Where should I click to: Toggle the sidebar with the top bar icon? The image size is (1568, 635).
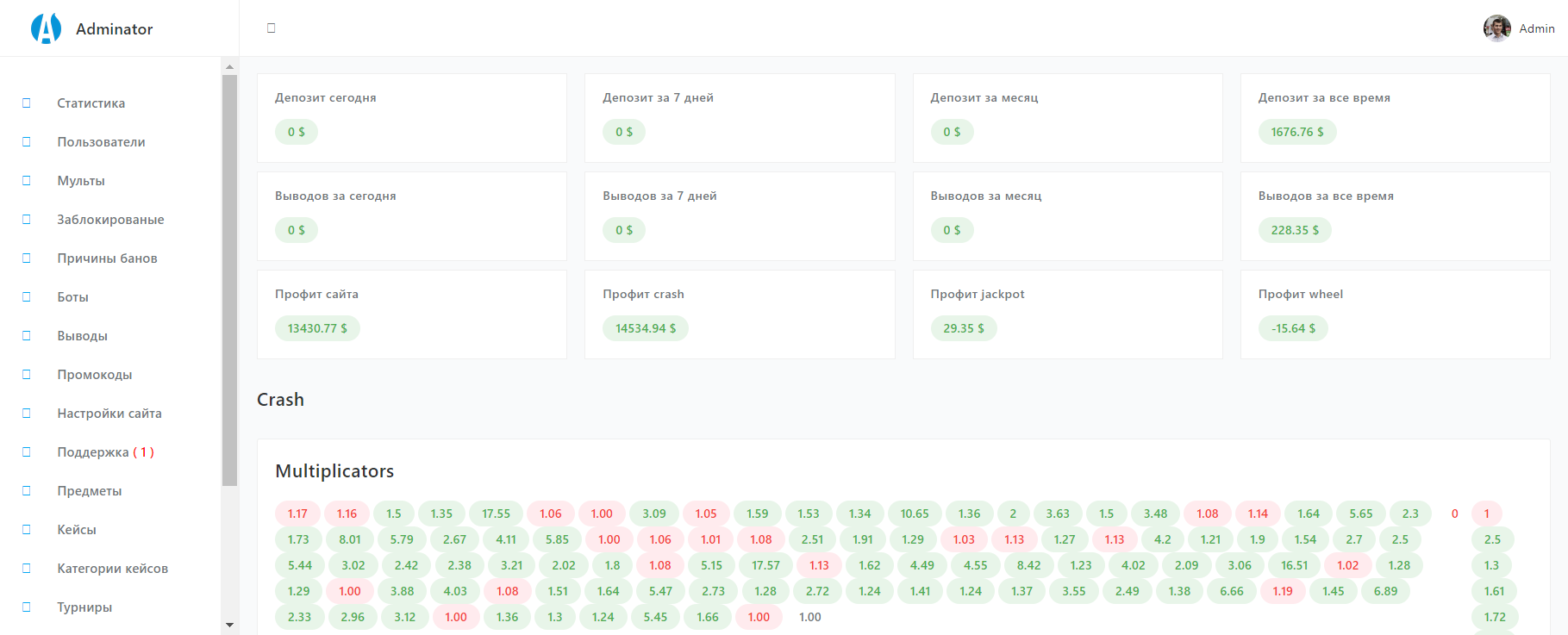click(x=271, y=28)
